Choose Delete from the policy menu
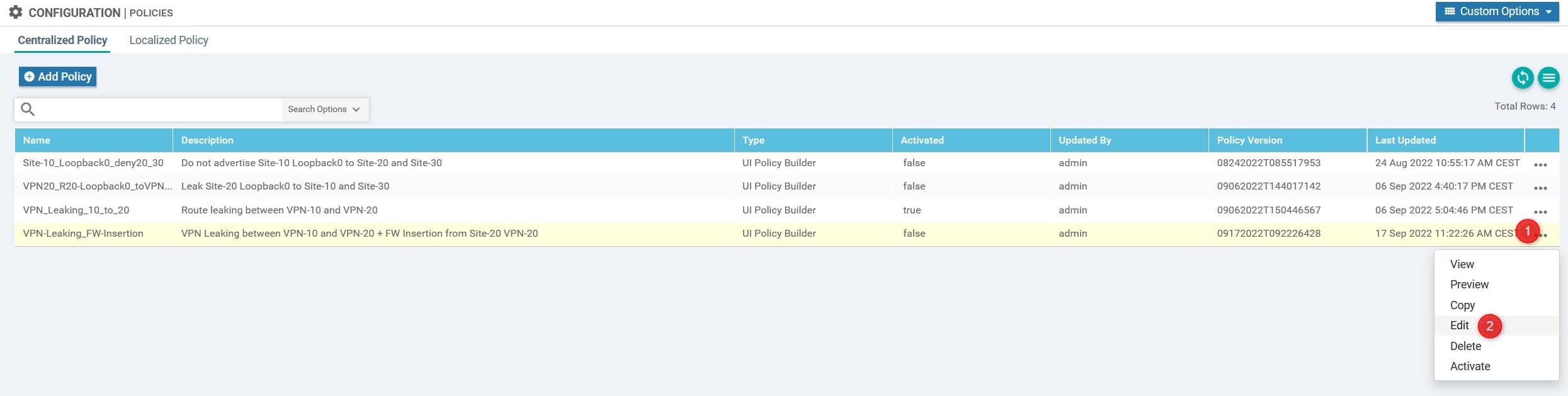 point(1465,346)
